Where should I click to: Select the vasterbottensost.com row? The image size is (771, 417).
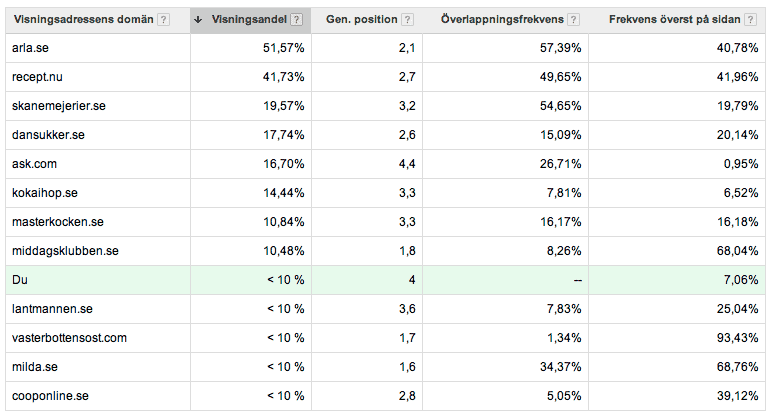click(x=69, y=338)
